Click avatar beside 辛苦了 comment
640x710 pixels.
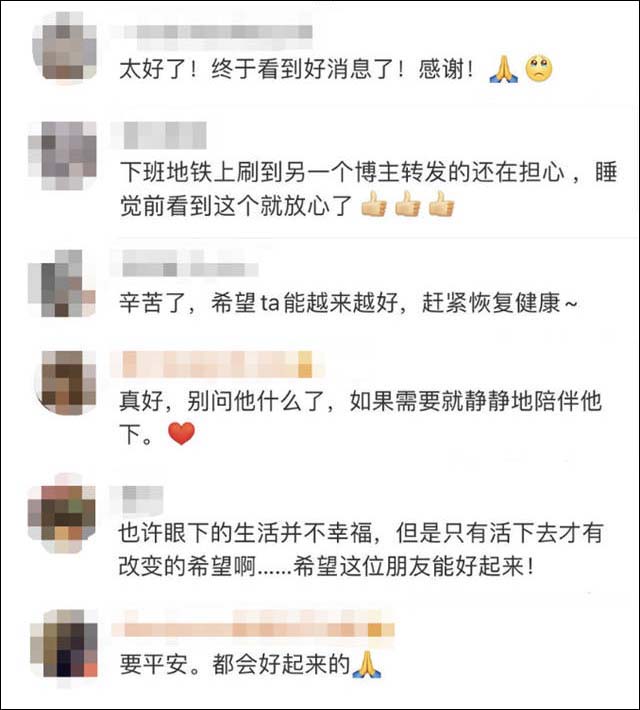(x=62, y=283)
